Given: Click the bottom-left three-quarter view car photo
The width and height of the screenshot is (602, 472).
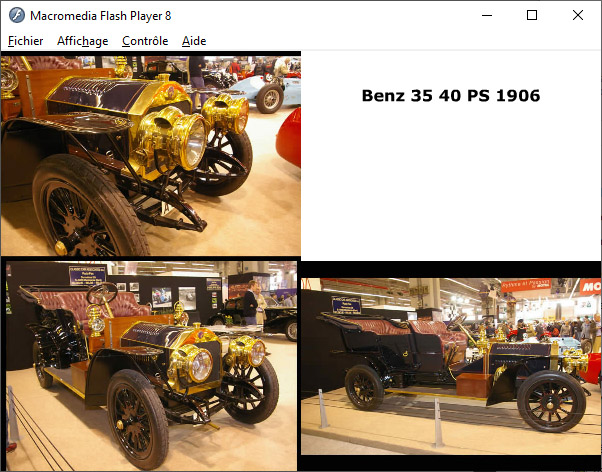Looking at the screenshot, I should [151, 366].
